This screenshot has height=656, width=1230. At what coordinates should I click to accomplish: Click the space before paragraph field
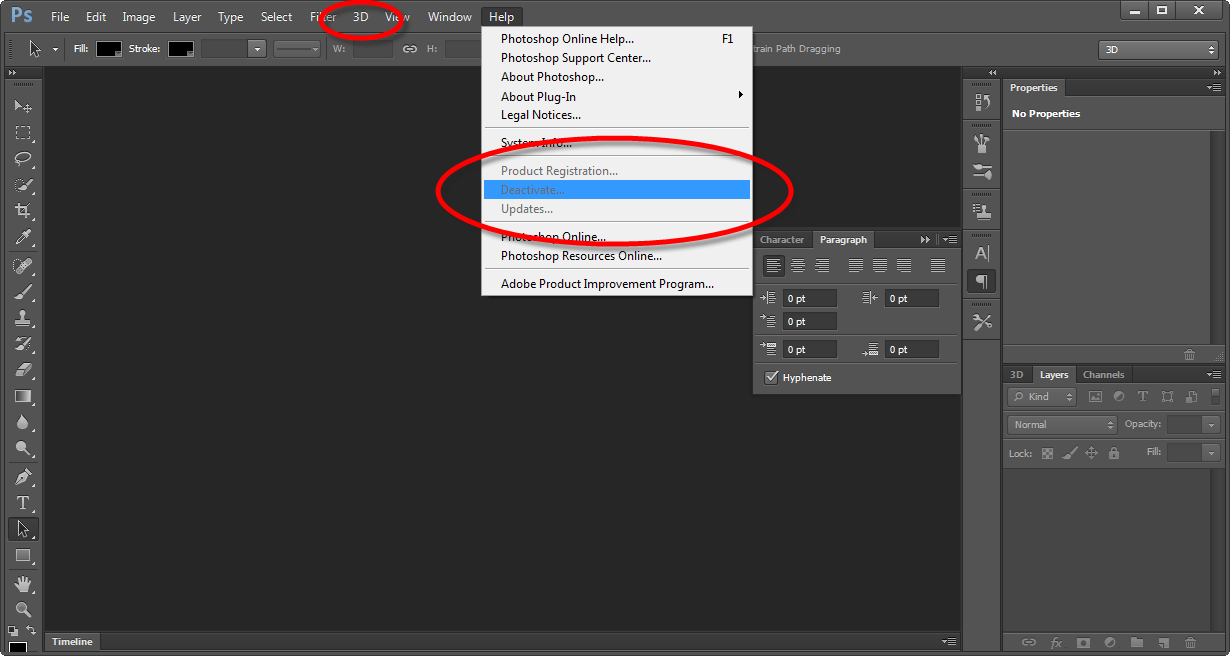point(809,349)
